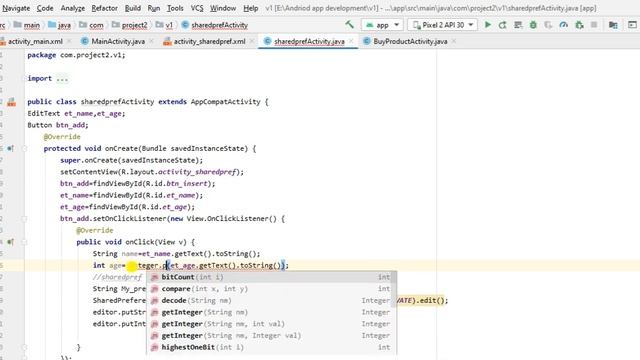Click the setContentView code line
640x360 pixels.
click(152, 172)
